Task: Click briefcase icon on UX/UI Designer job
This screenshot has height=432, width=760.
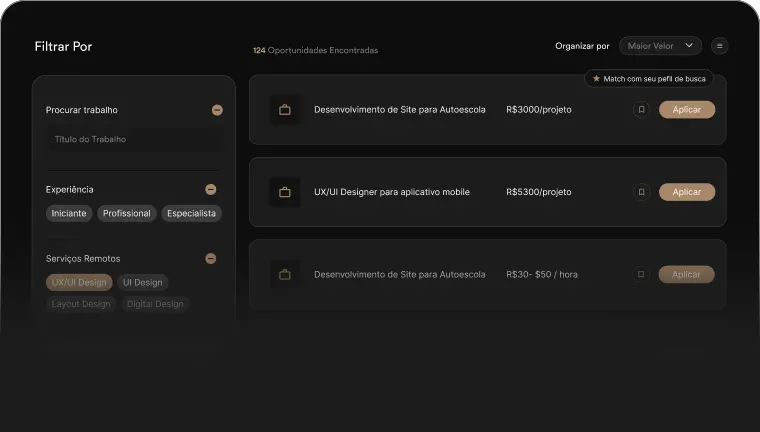Action: tap(284, 192)
